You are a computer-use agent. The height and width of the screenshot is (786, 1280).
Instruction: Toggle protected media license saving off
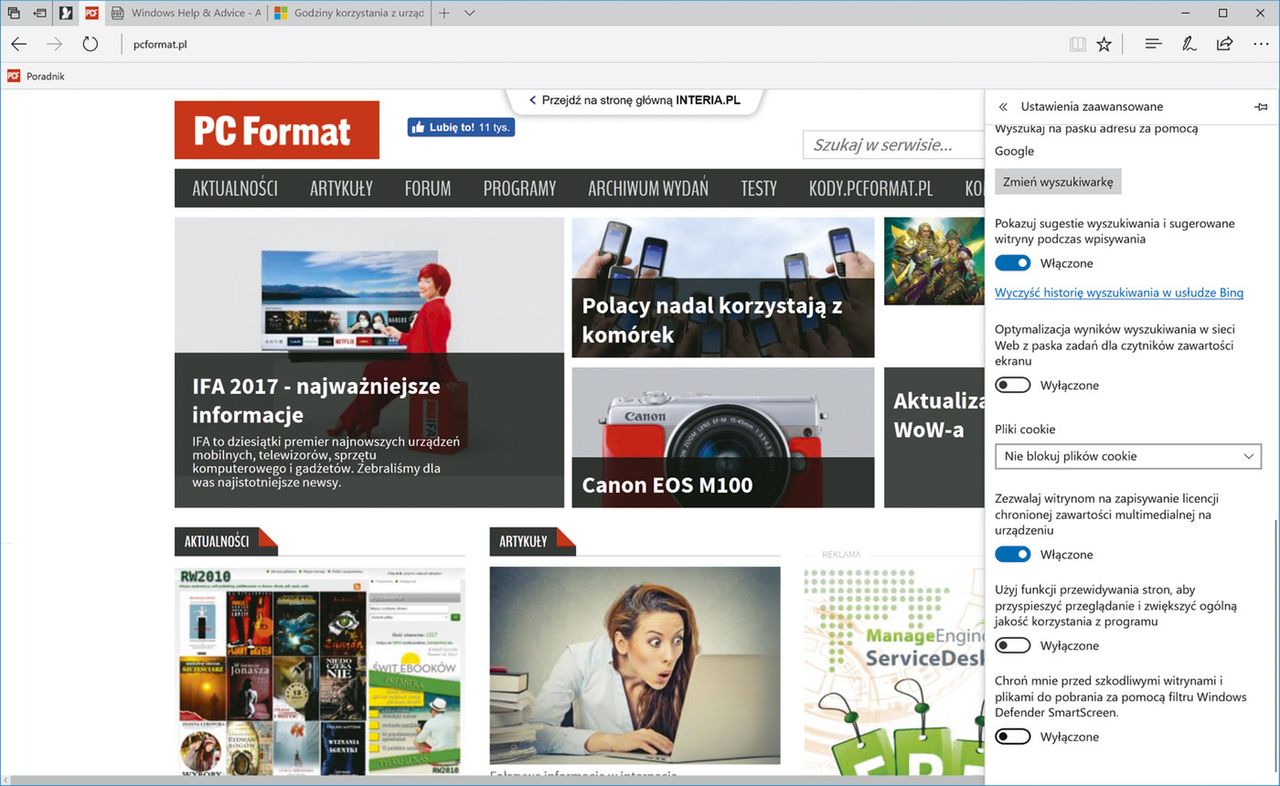1013,554
